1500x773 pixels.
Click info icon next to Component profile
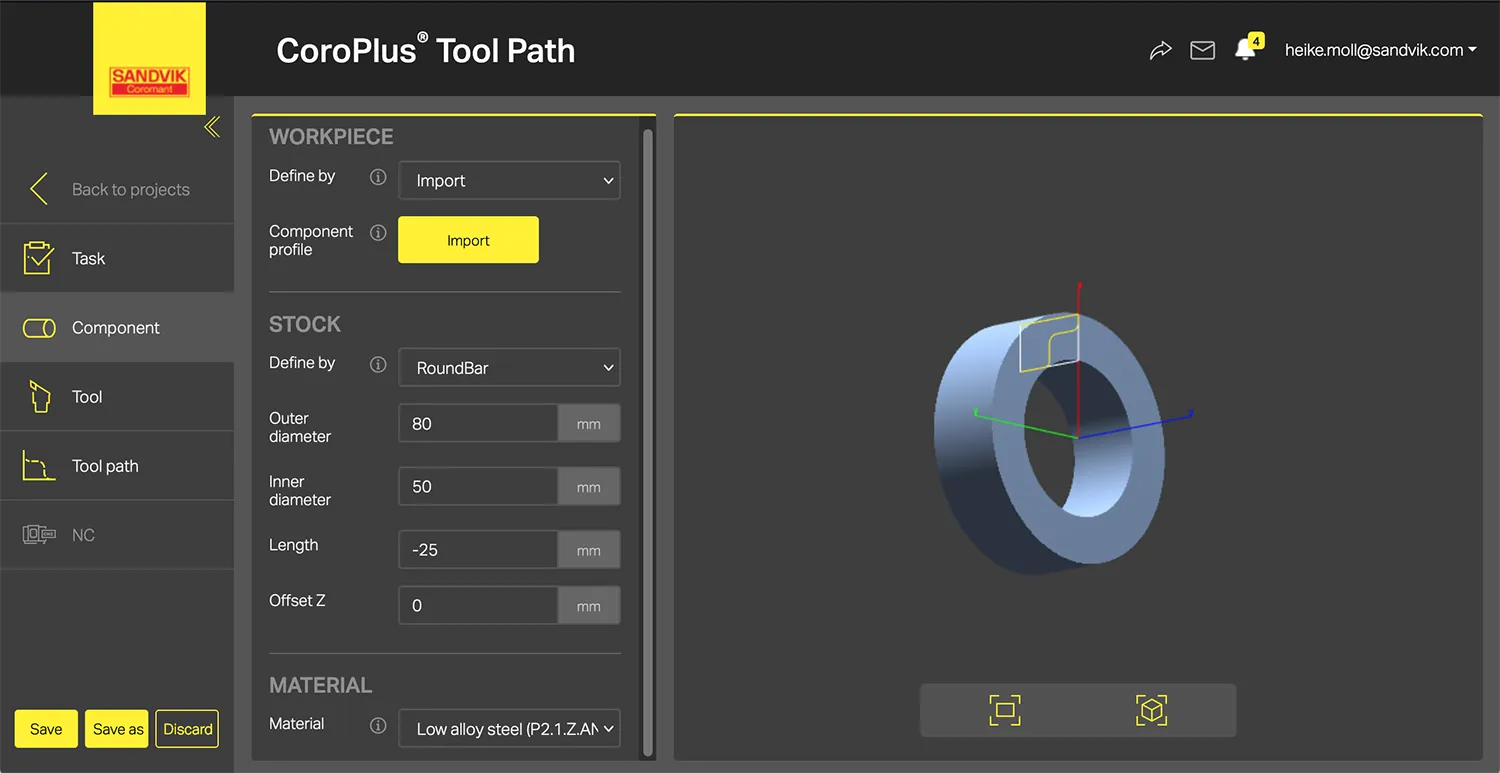pyautogui.click(x=378, y=233)
